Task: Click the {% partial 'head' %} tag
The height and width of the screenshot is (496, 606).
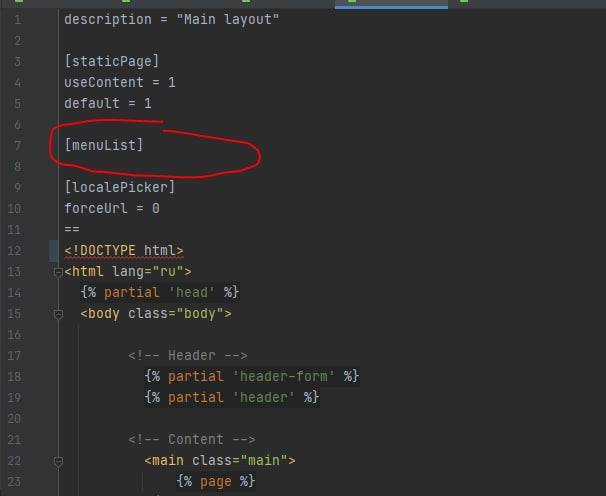Action: point(160,292)
